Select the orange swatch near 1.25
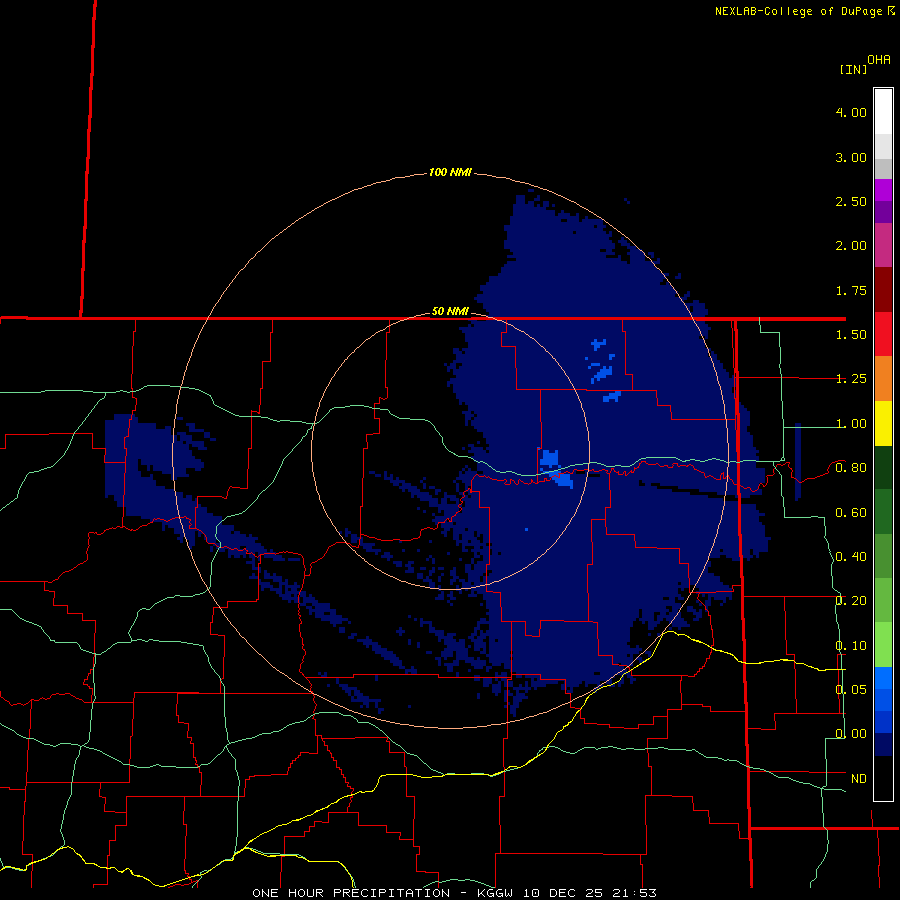The width and height of the screenshot is (900, 900). 883,379
